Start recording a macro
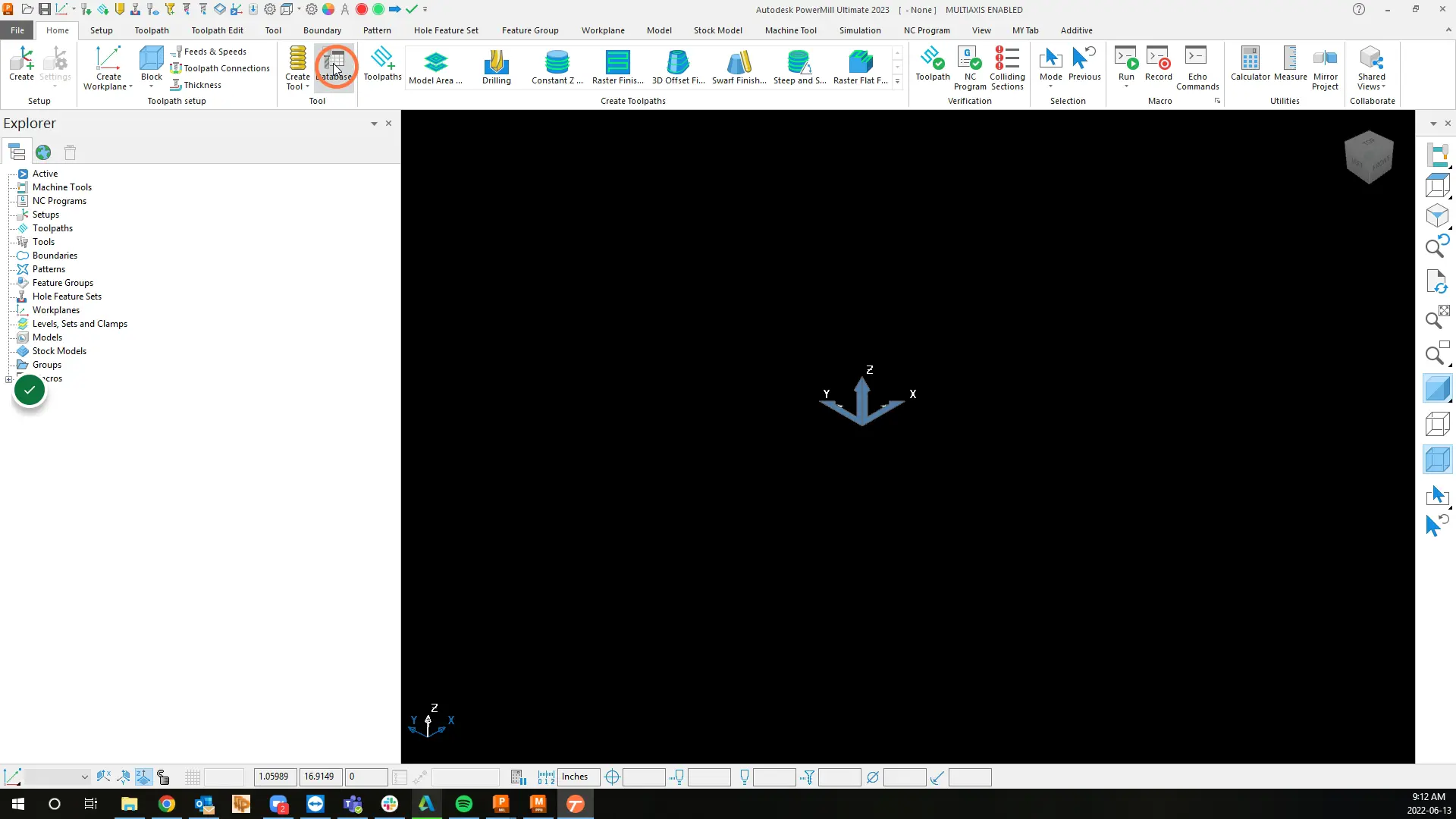 1158,64
